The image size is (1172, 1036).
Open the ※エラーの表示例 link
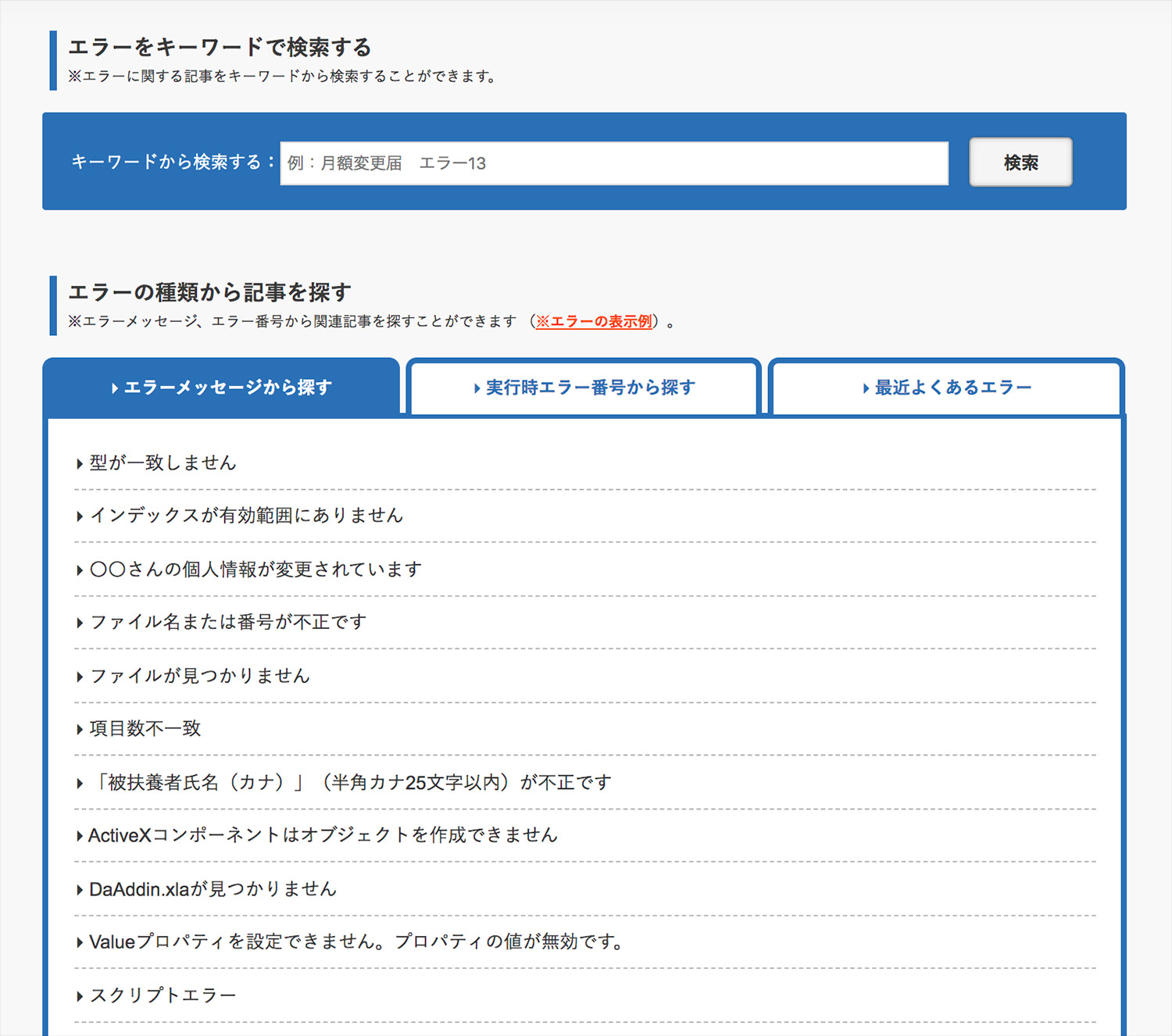coord(593,321)
